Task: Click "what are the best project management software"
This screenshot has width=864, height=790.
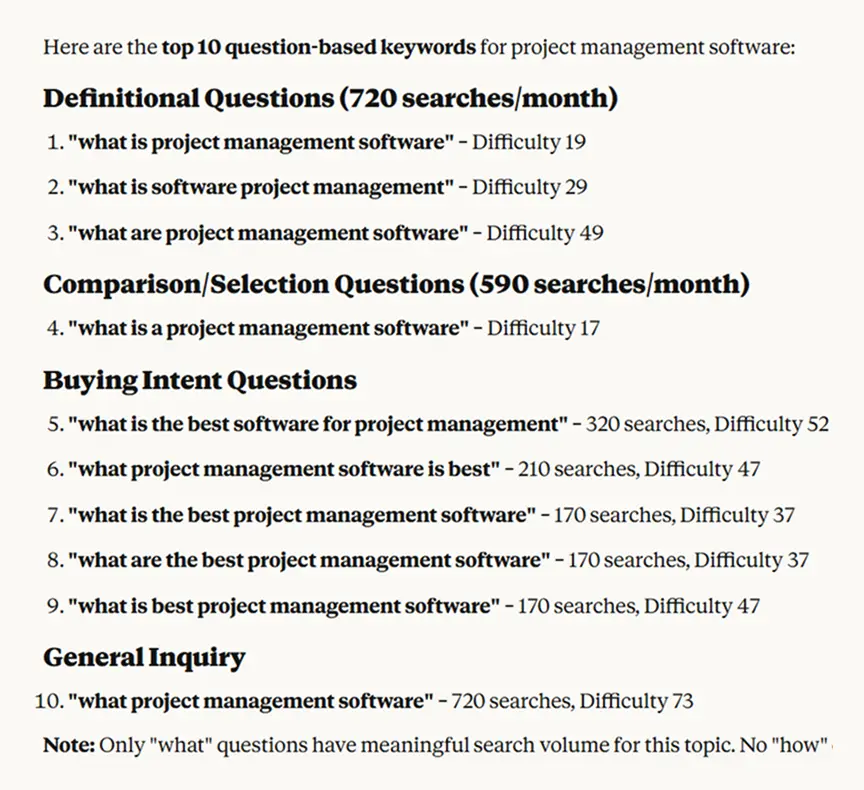Action: click(x=309, y=561)
